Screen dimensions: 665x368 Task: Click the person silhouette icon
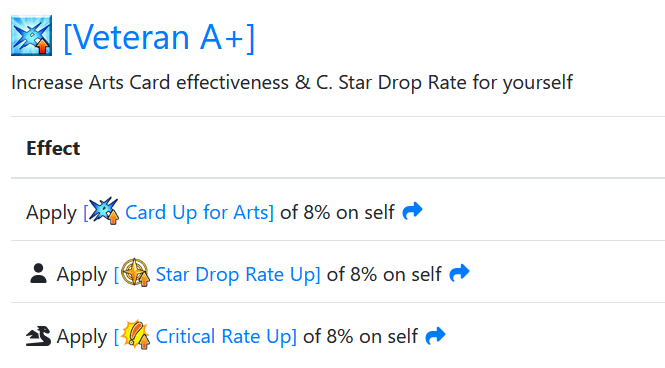38,273
